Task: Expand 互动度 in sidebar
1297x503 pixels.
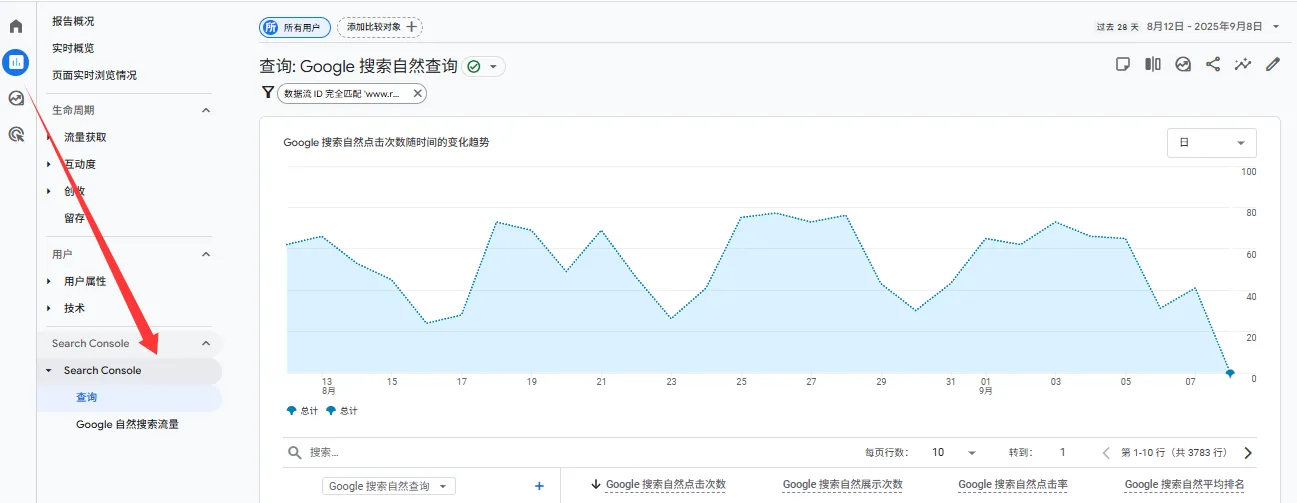Action: pos(48,164)
